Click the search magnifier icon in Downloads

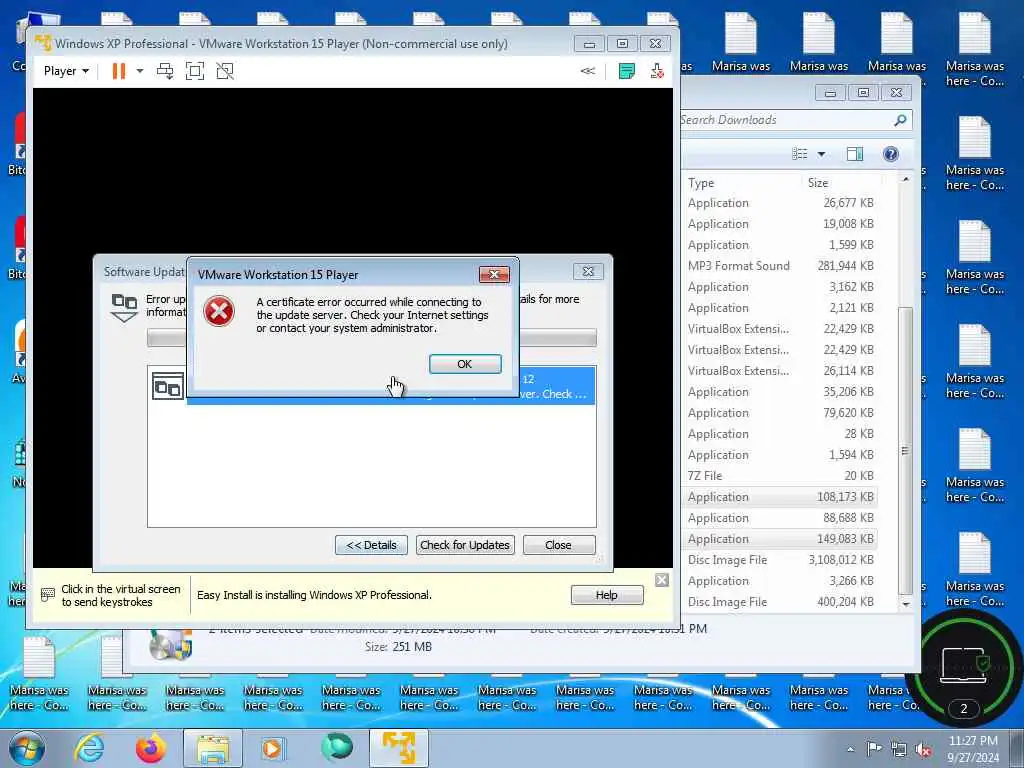(901, 120)
